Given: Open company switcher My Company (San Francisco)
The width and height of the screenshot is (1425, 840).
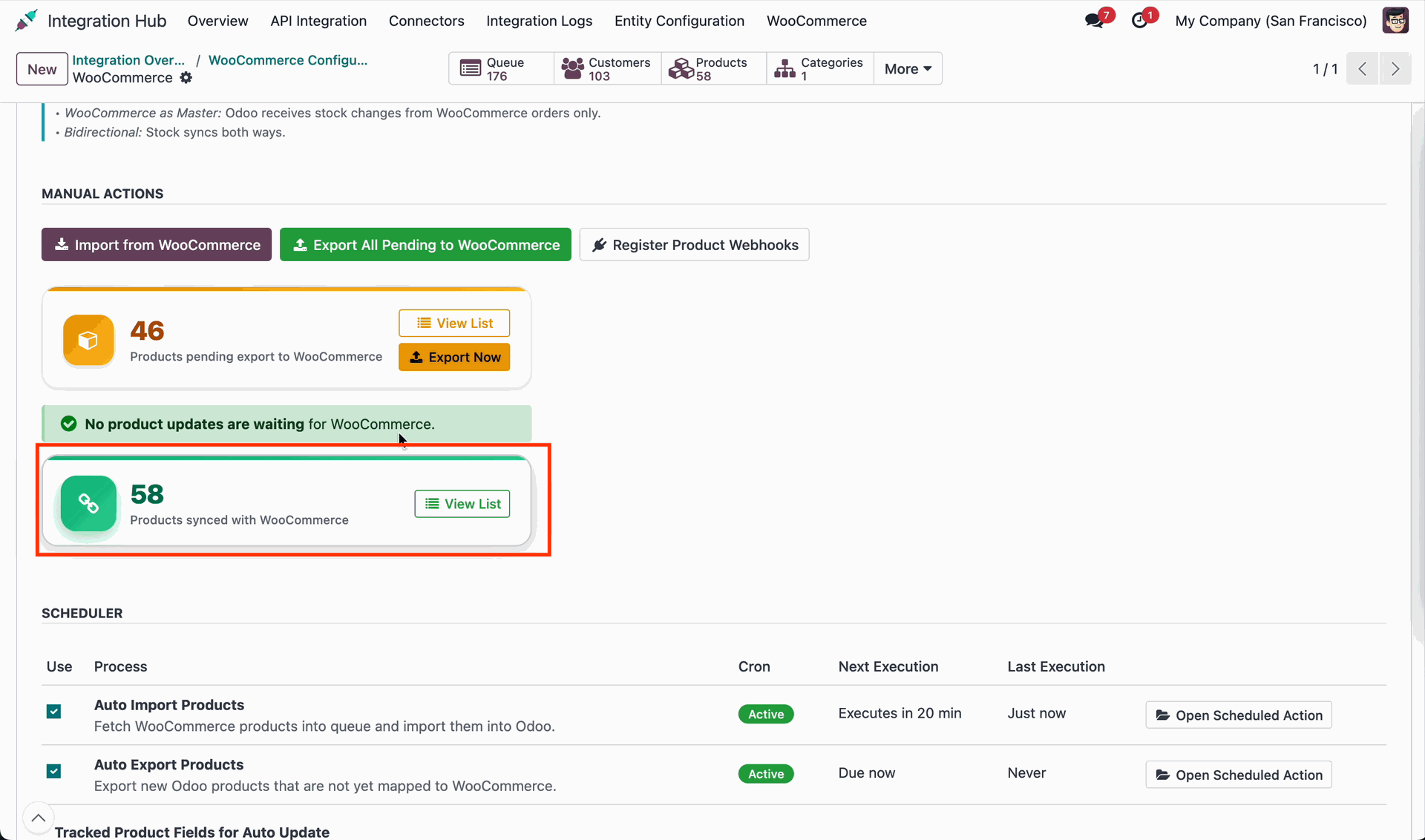Looking at the screenshot, I should 1271,21.
